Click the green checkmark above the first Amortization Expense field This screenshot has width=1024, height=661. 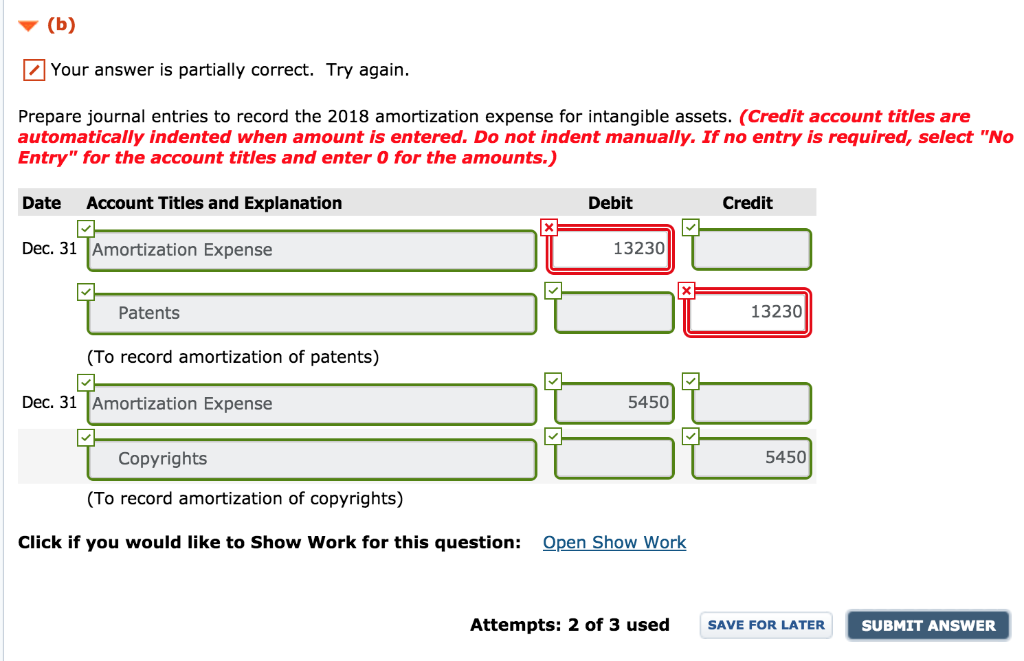pyautogui.click(x=86, y=228)
